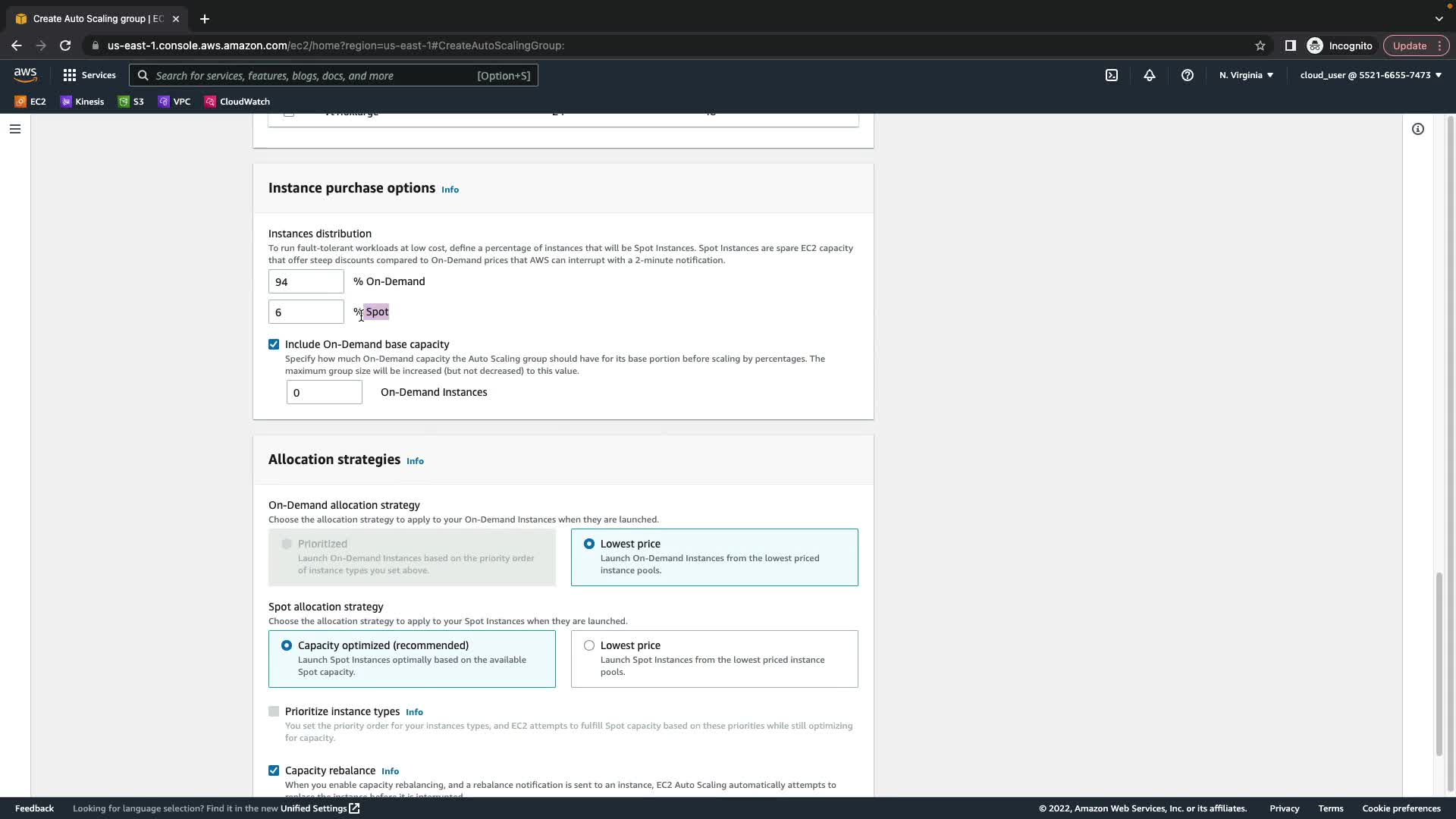Open the CloudShell terminal icon

pos(1112,75)
